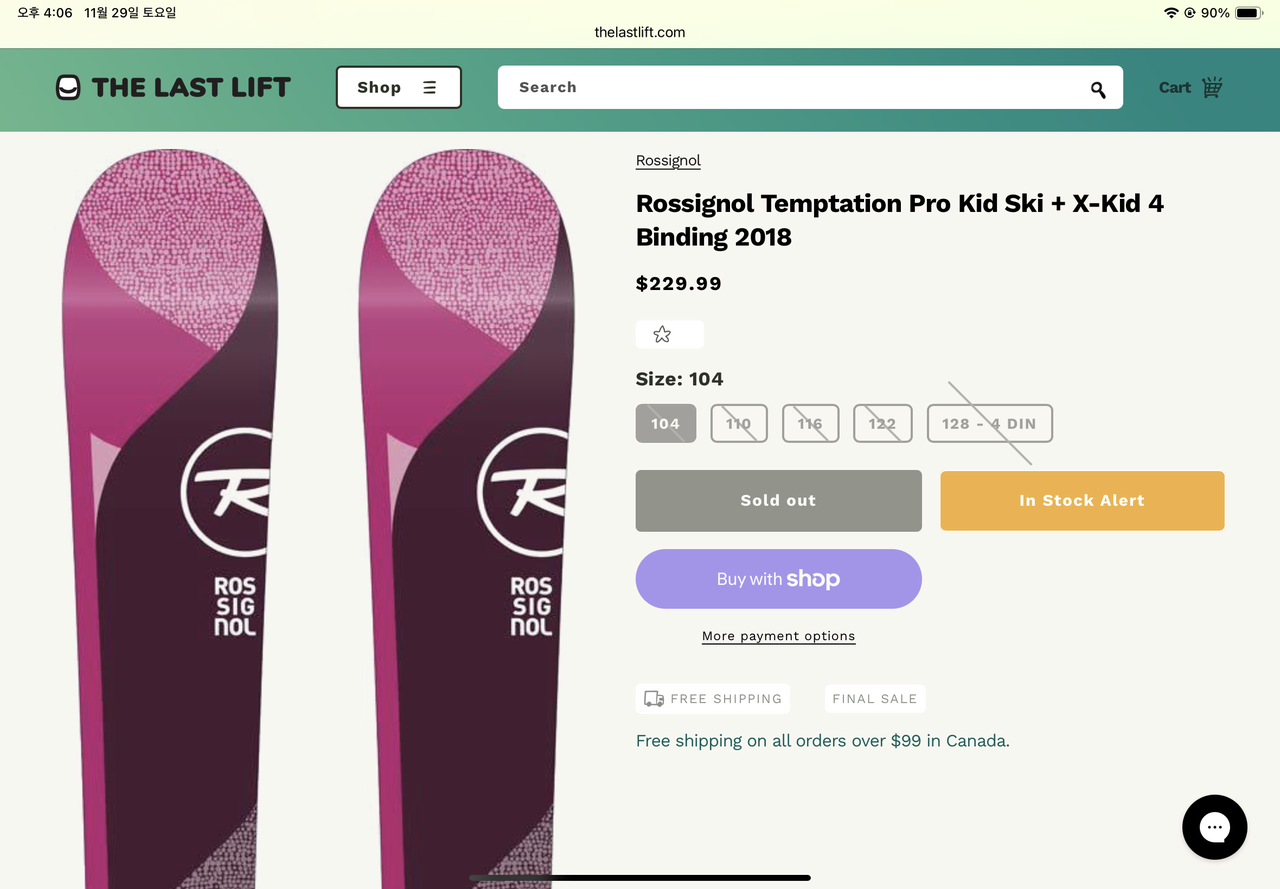Screen dimensions: 1280x889
Task: Choose the 128 - 4 DIN size
Action: (989, 424)
